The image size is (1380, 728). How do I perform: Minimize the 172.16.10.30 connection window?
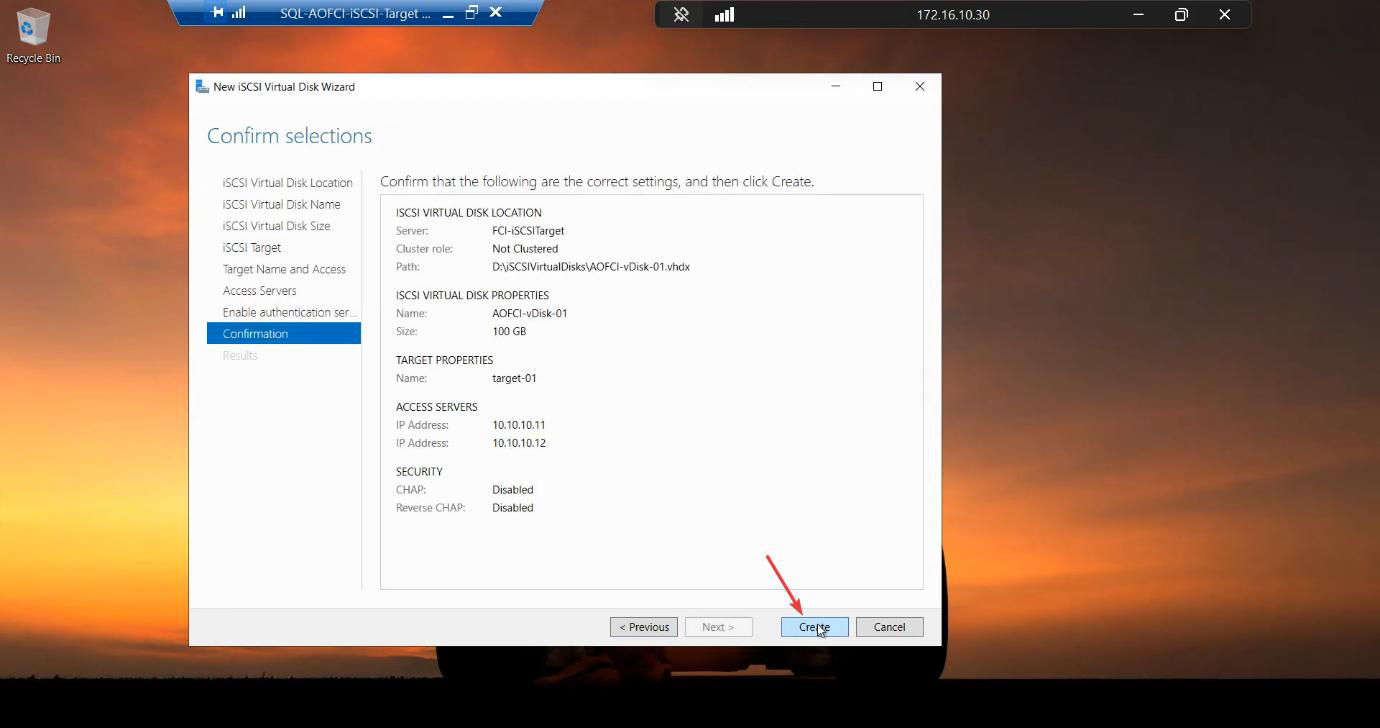(1137, 15)
